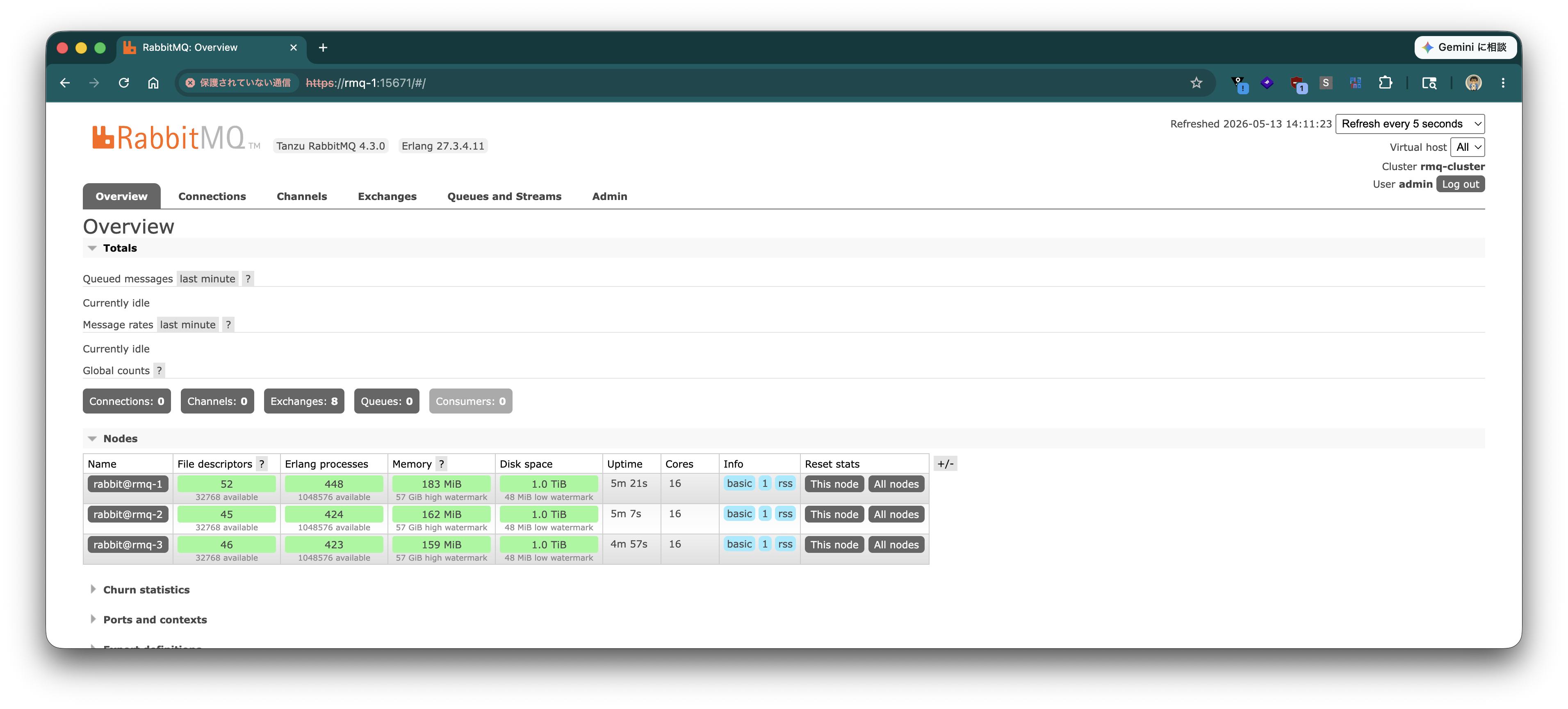
Task: Open help for Queued messages
Action: (248, 279)
